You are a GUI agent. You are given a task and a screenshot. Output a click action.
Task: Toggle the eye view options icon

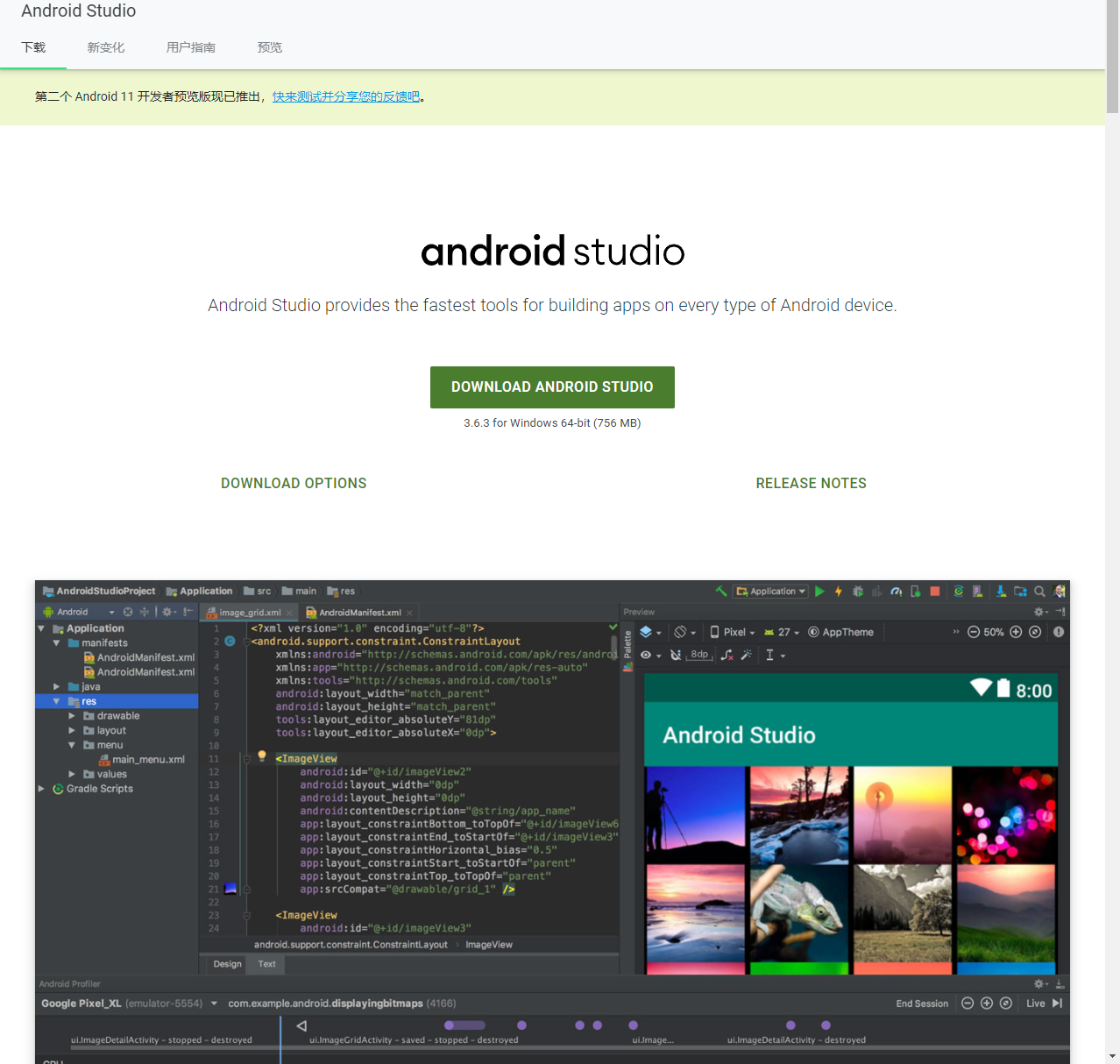point(646,655)
